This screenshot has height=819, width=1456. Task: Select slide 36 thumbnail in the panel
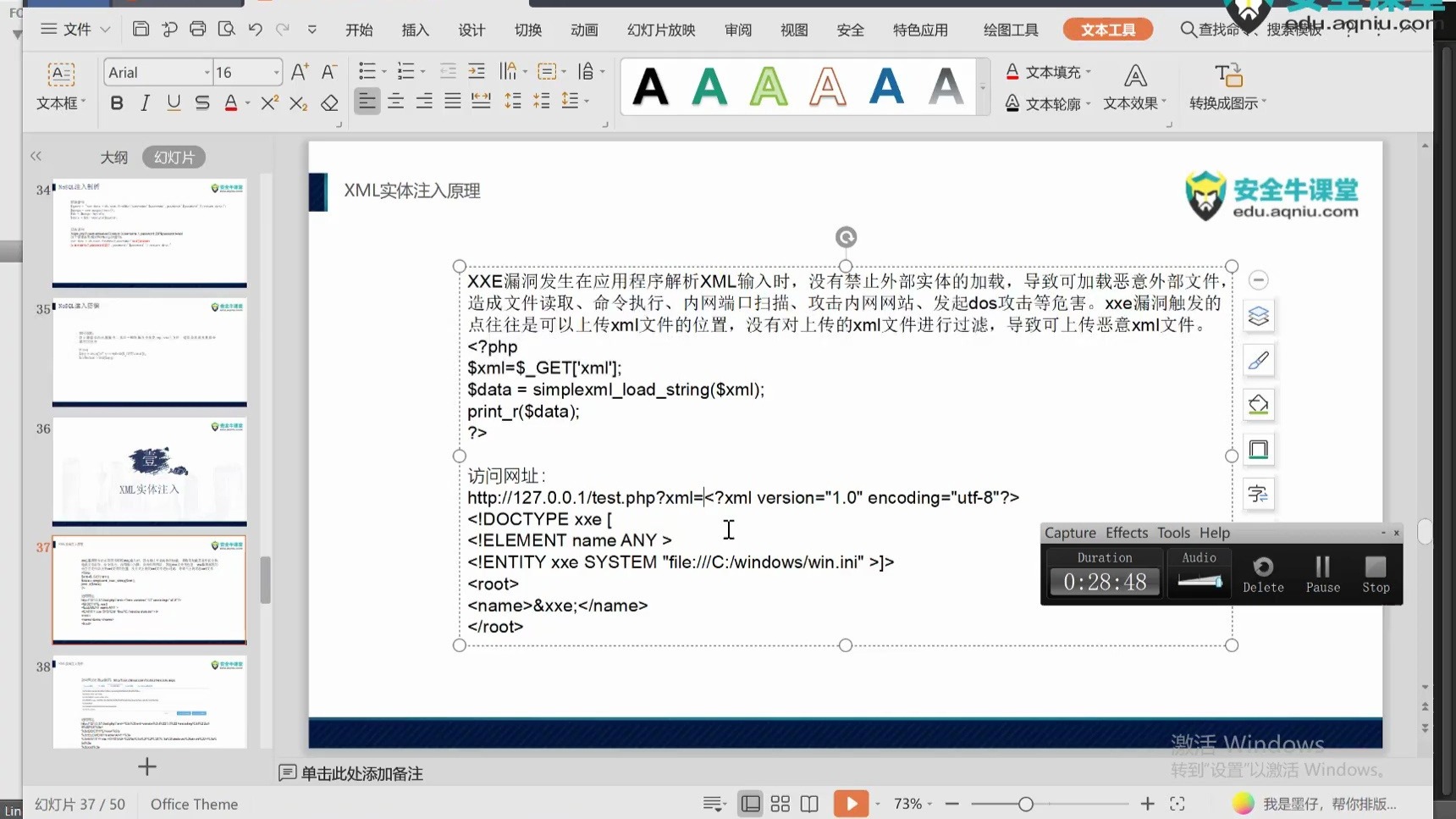[149, 471]
